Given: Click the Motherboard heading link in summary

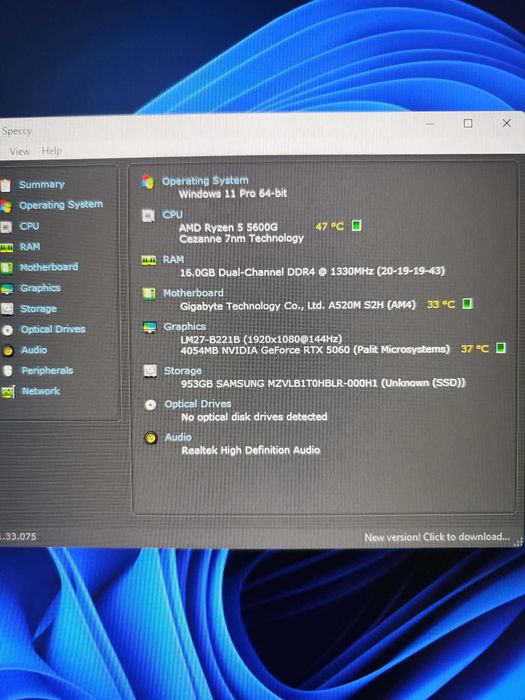Looking at the screenshot, I should click(193, 293).
